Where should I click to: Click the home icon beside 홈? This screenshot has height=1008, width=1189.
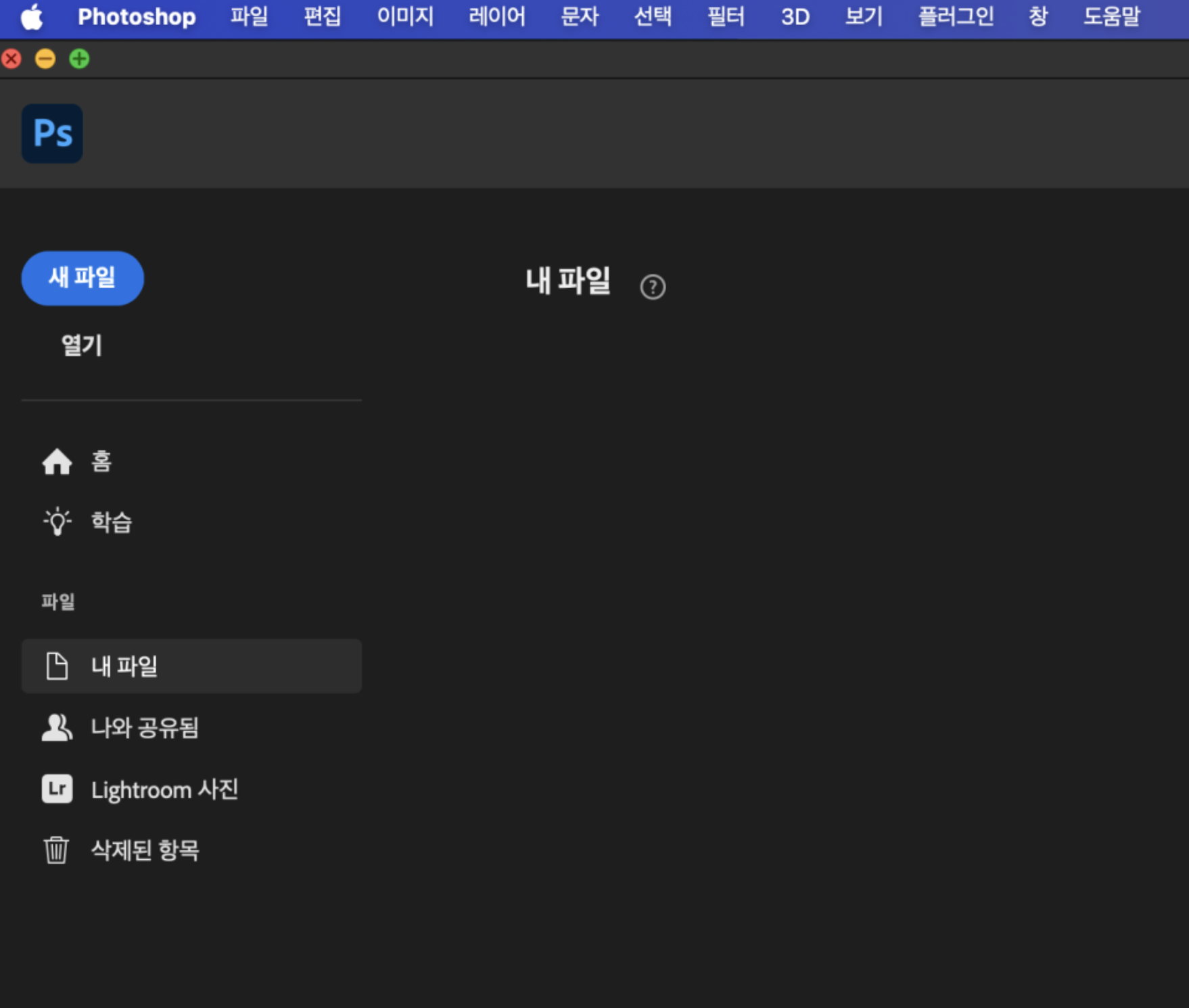[57, 462]
